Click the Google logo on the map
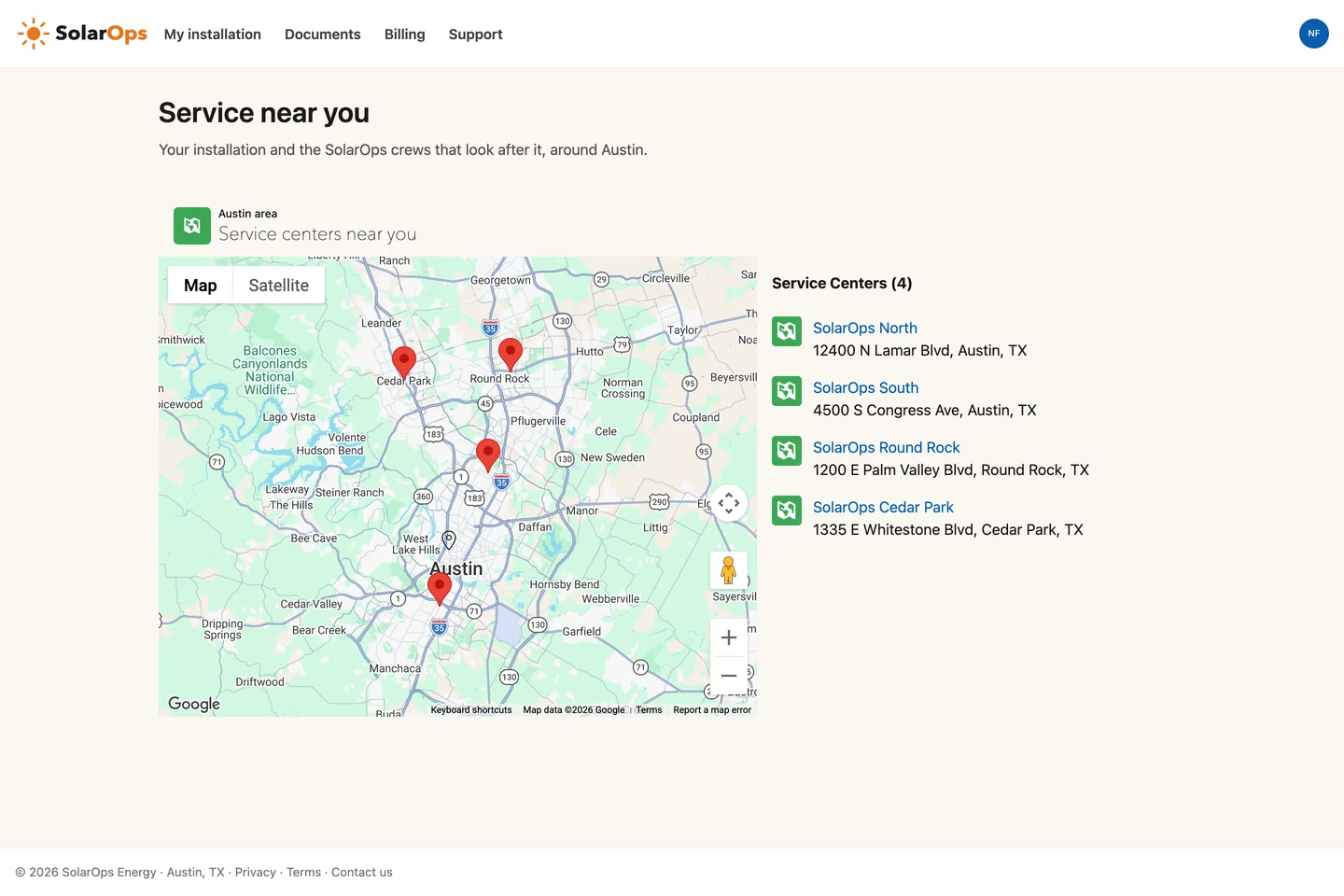The height and width of the screenshot is (896, 1344). coord(194,704)
